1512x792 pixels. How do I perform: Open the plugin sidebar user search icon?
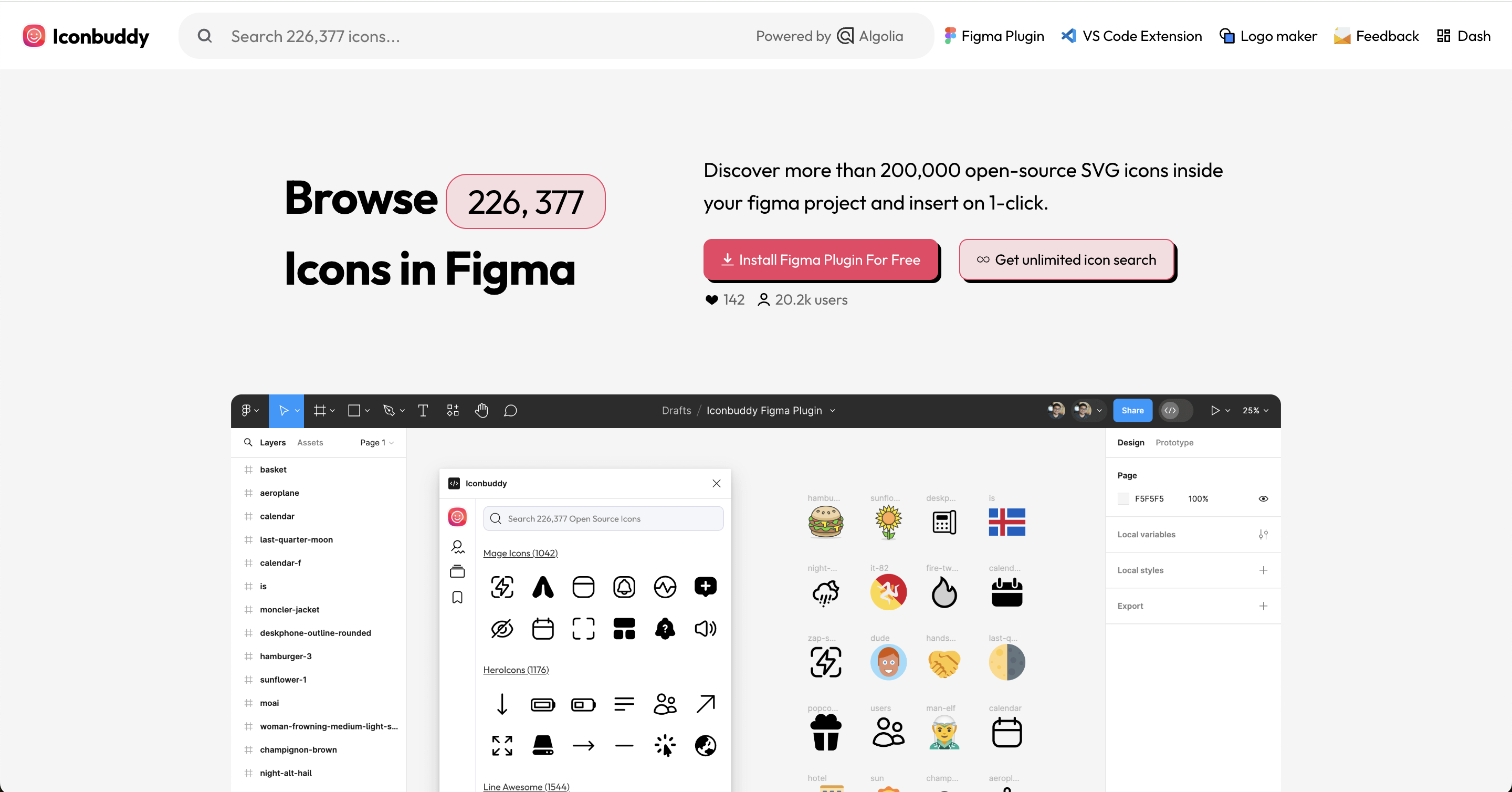point(457,547)
